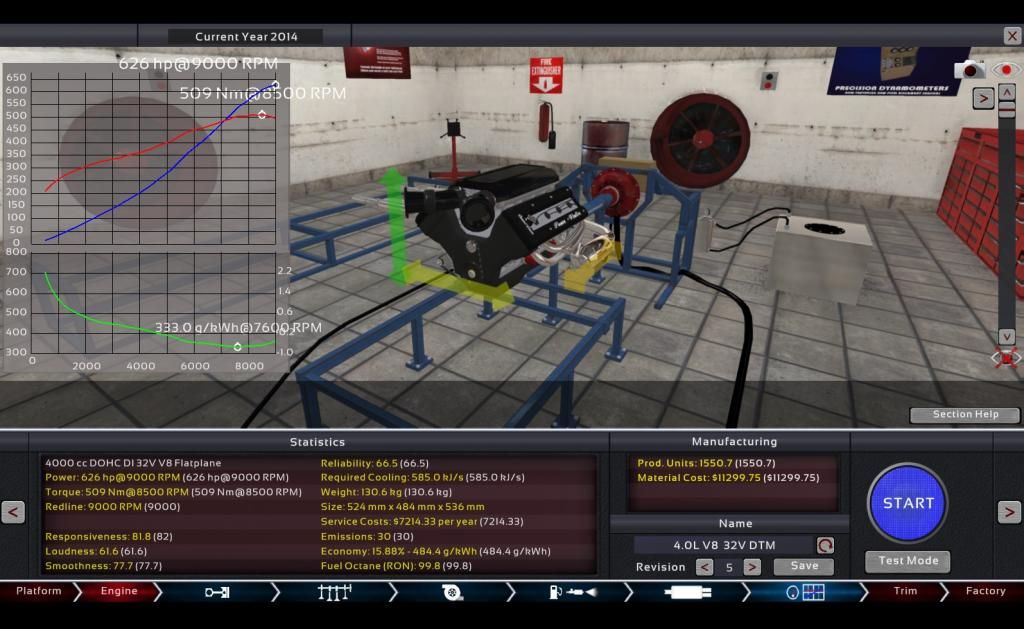Select the 509 Nm@8500 RPM graph label
This screenshot has width=1024, height=629.
[x=263, y=93]
